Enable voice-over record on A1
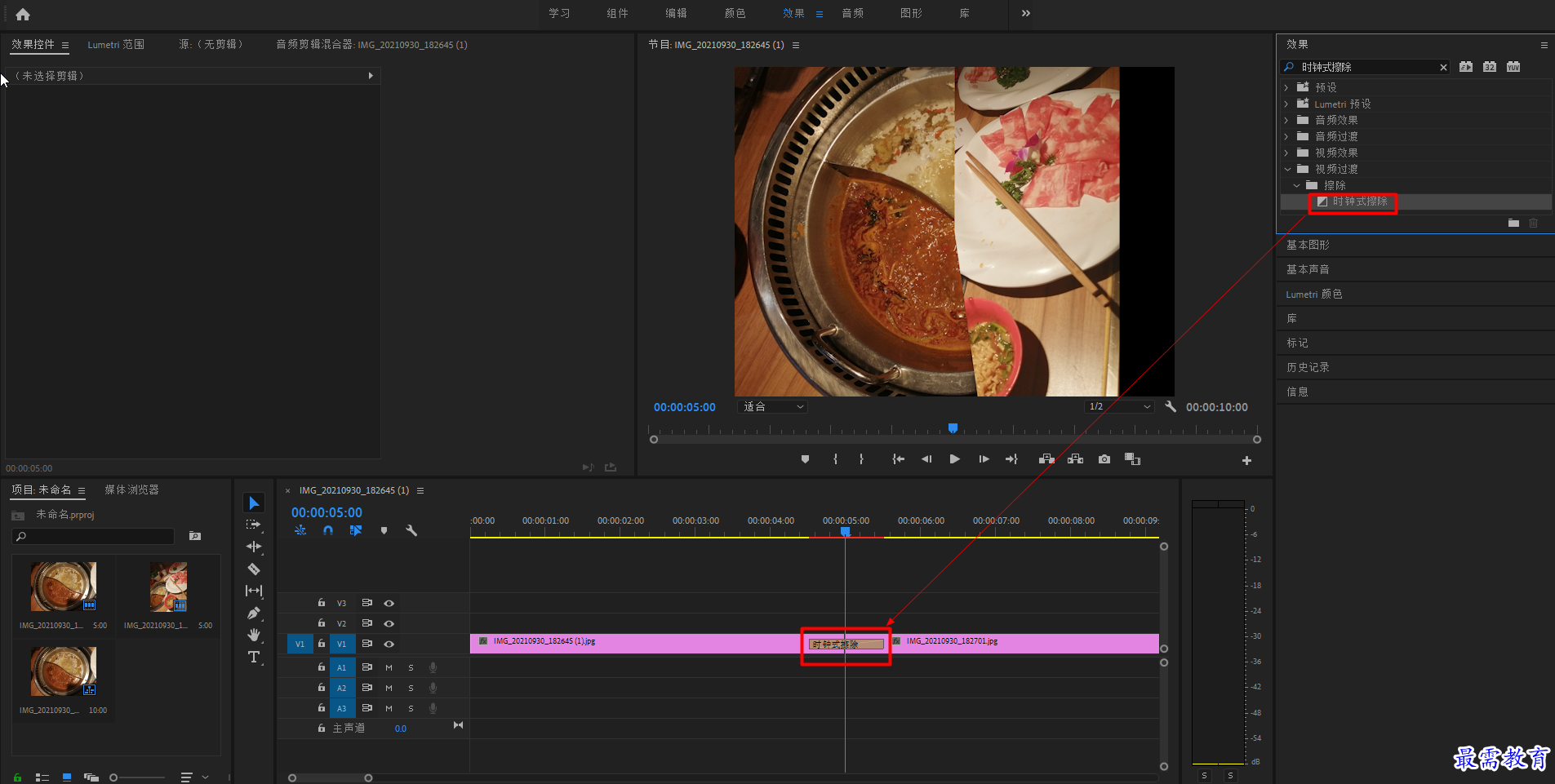1555x784 pixels. click(x=433, y=667)
